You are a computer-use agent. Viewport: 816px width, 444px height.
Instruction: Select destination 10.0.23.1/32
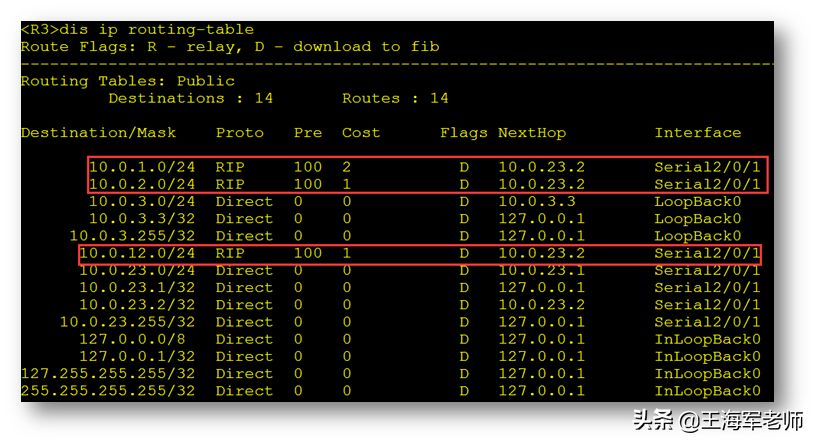click(137, 287)
